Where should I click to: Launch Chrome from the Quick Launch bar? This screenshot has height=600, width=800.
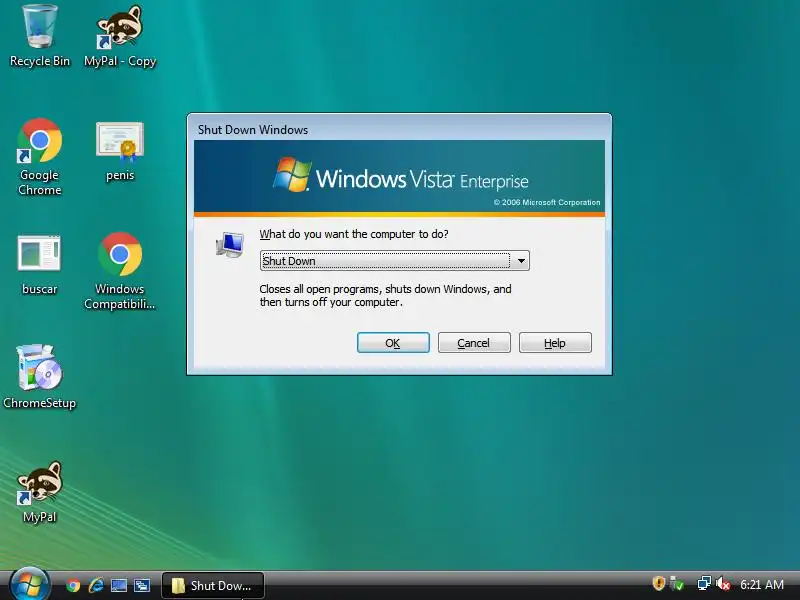coord(73,585)
